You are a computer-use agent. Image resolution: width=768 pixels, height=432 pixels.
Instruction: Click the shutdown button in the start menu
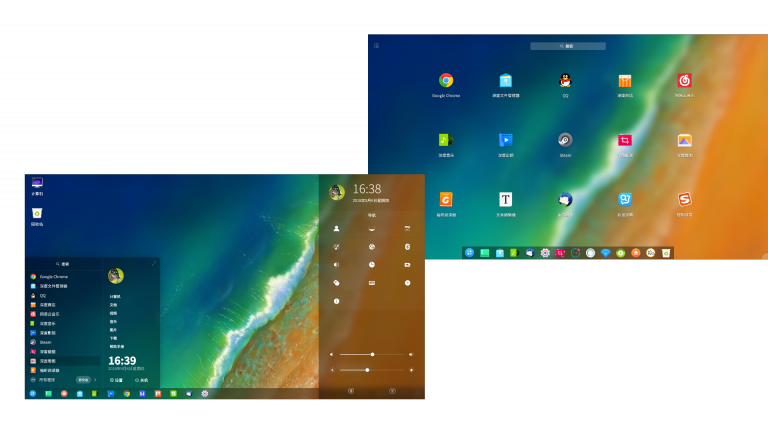(x=142, y=380)
